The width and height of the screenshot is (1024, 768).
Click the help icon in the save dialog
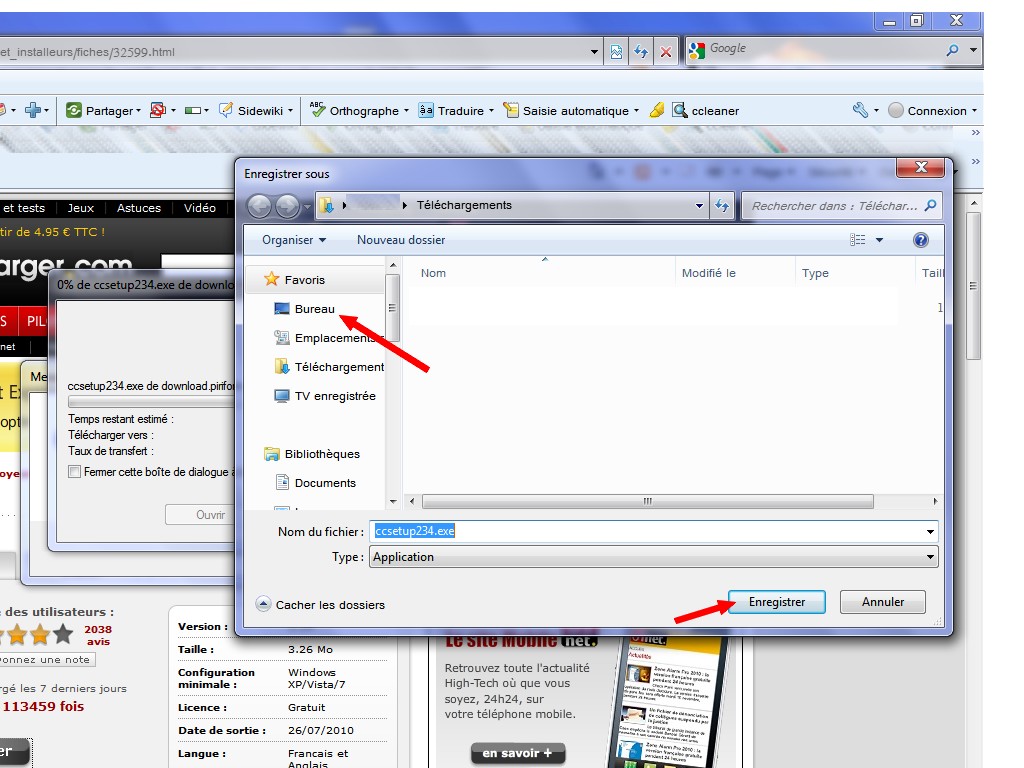coord(920,240)
